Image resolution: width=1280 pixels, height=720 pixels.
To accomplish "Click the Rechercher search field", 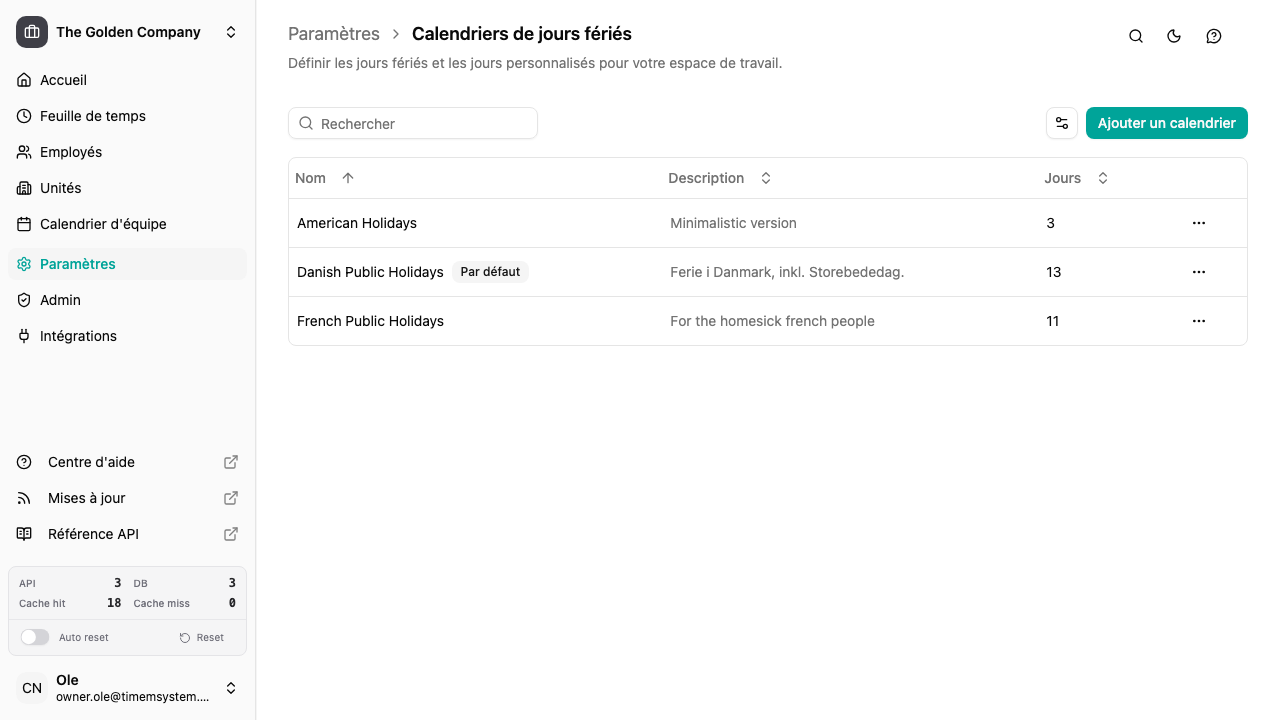I will tap(413, 123).
